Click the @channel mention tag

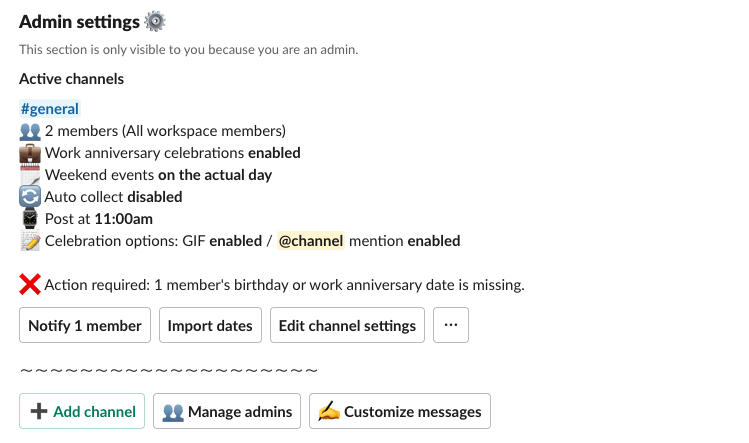click(311, 241)
